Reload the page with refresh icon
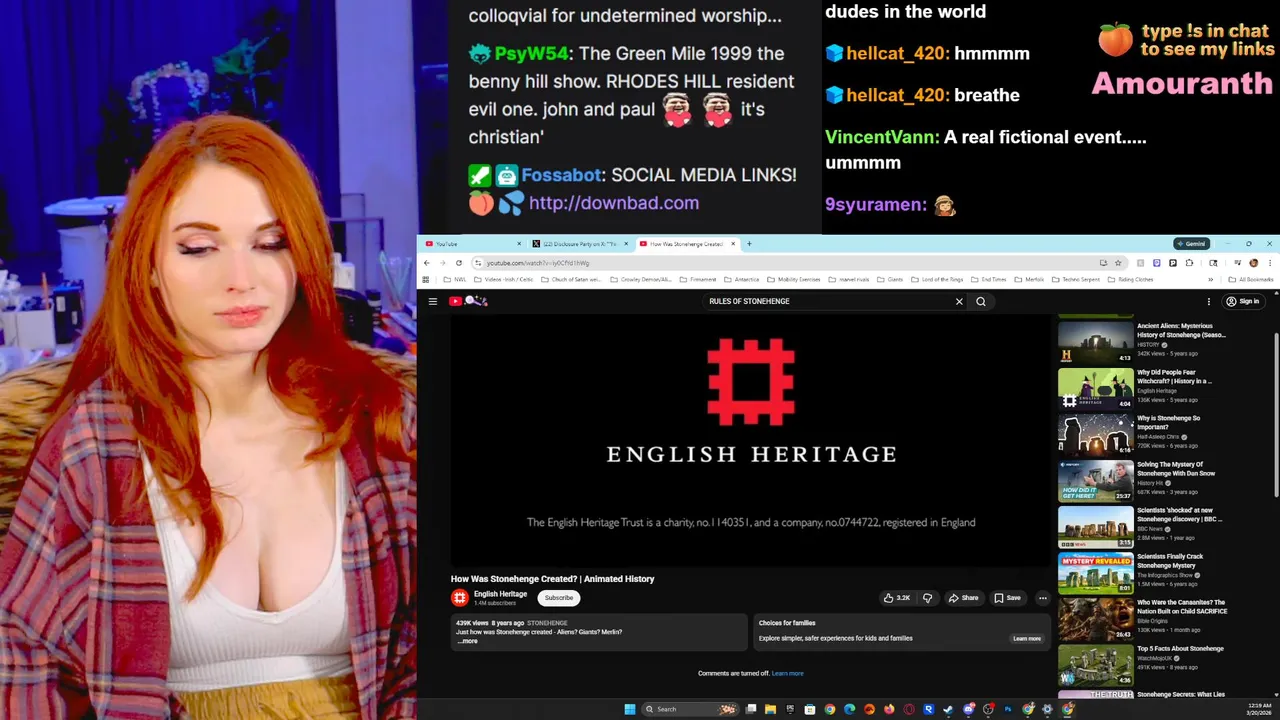Screen dimensions: 1280x720 (459, 263)
